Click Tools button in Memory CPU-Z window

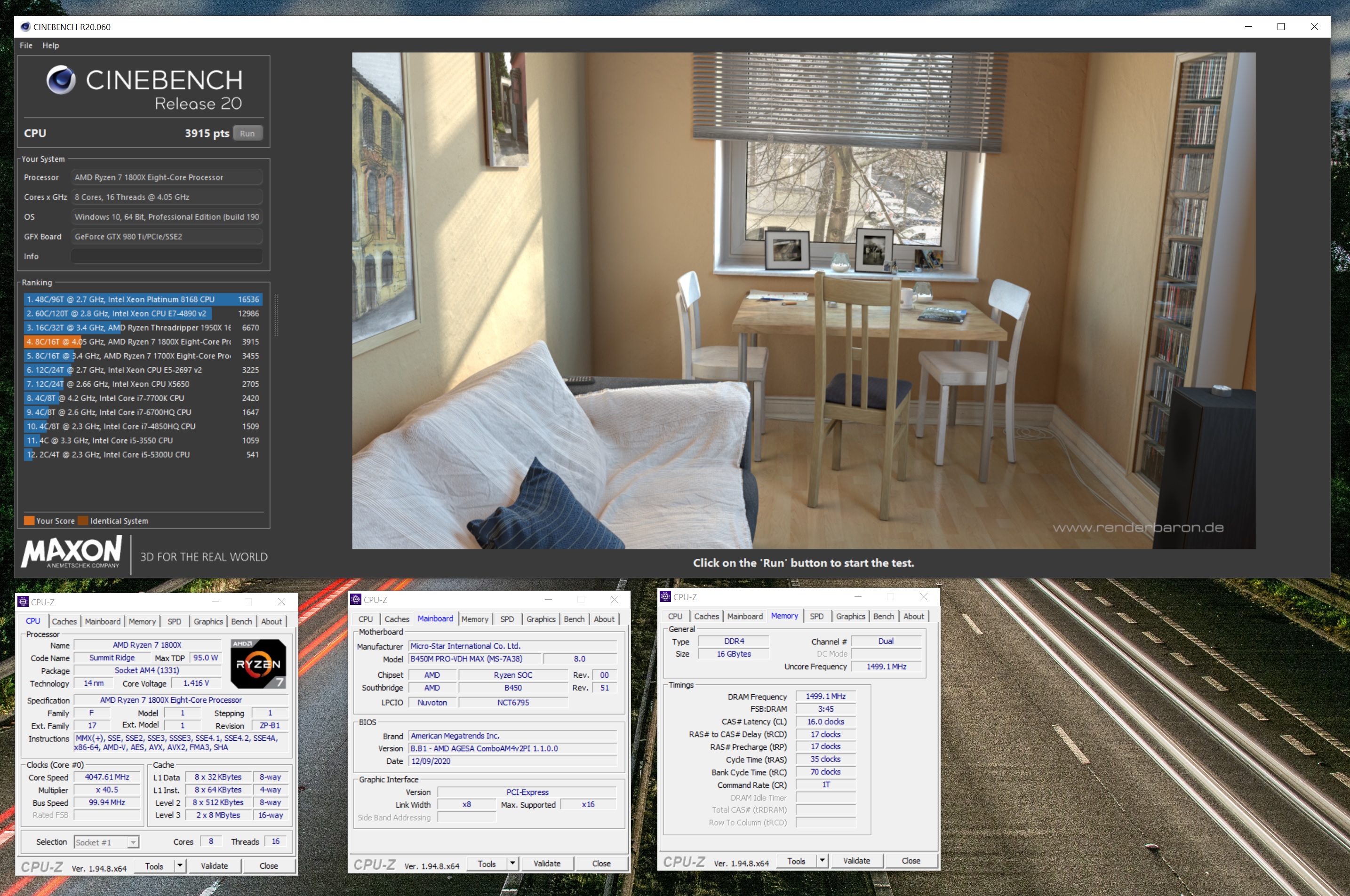(x=797, y=861)
